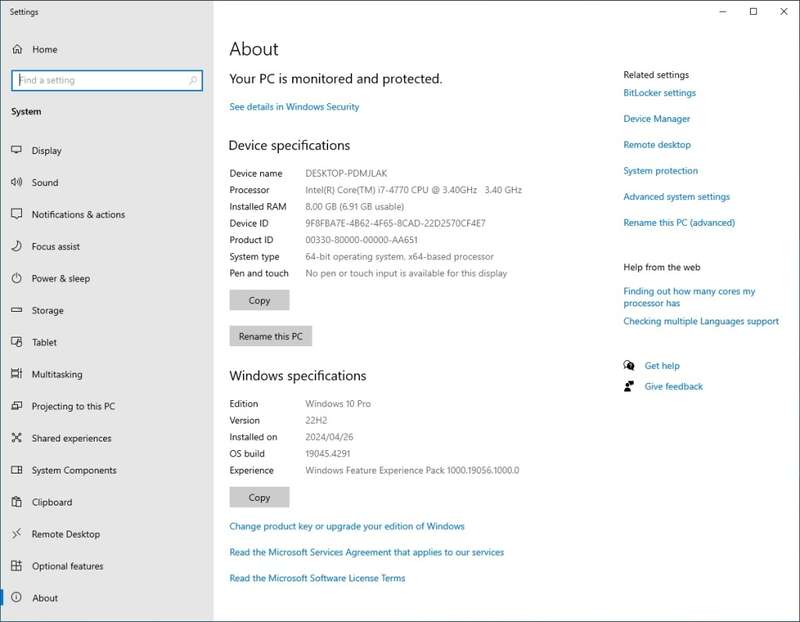The image size is (800, 622).
Task: Click the device name DESKTOP-PDMJLAK
Action: pyautogui.click(x=346, y=173)
